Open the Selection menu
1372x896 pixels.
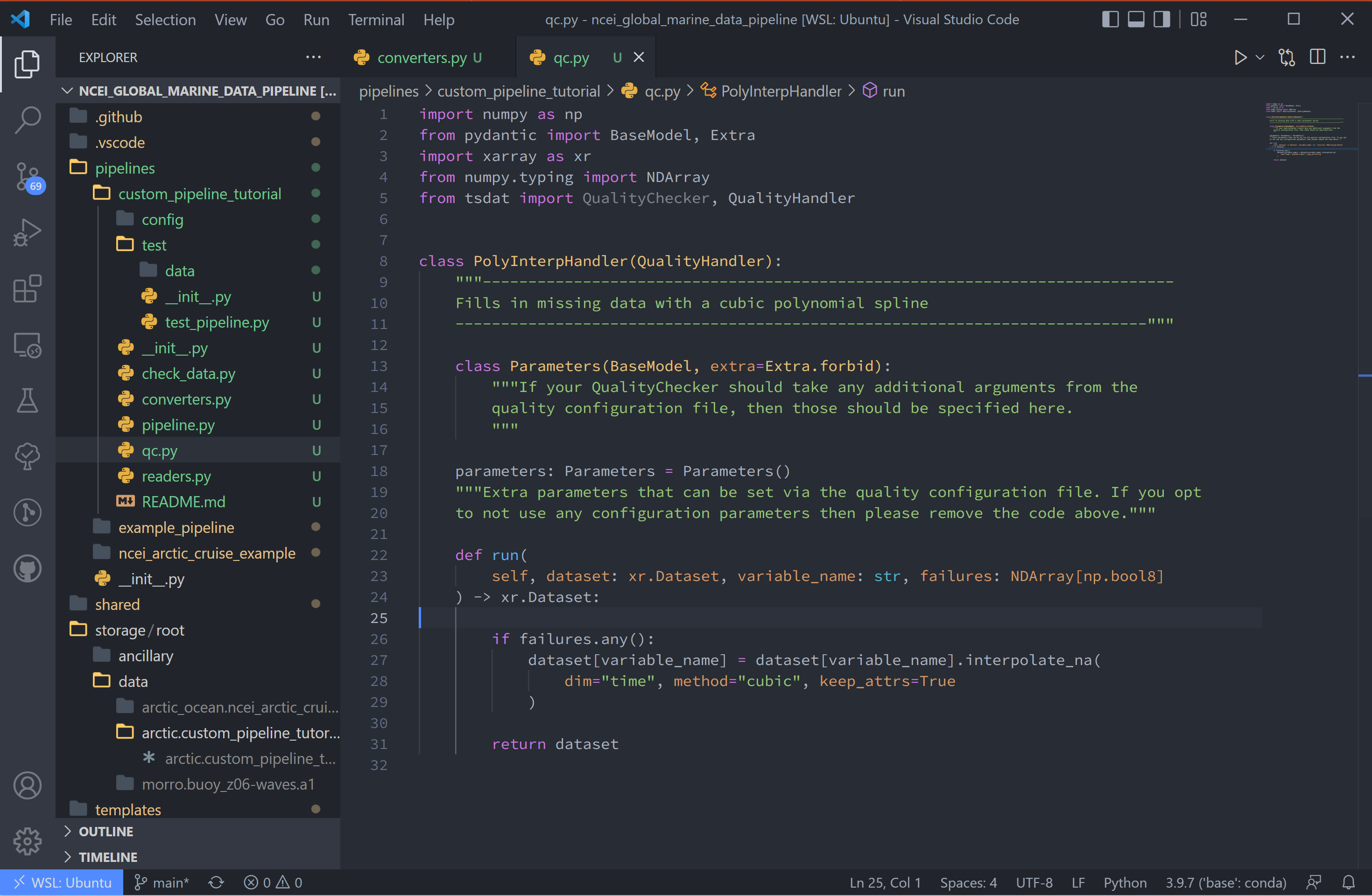[x=165, y=20]
